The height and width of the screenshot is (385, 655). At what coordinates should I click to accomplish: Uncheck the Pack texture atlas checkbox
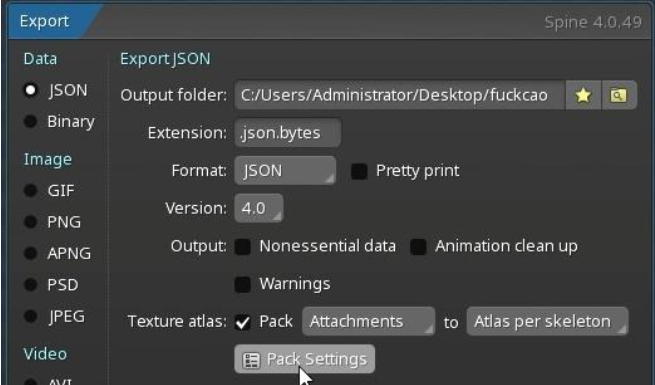243,322
